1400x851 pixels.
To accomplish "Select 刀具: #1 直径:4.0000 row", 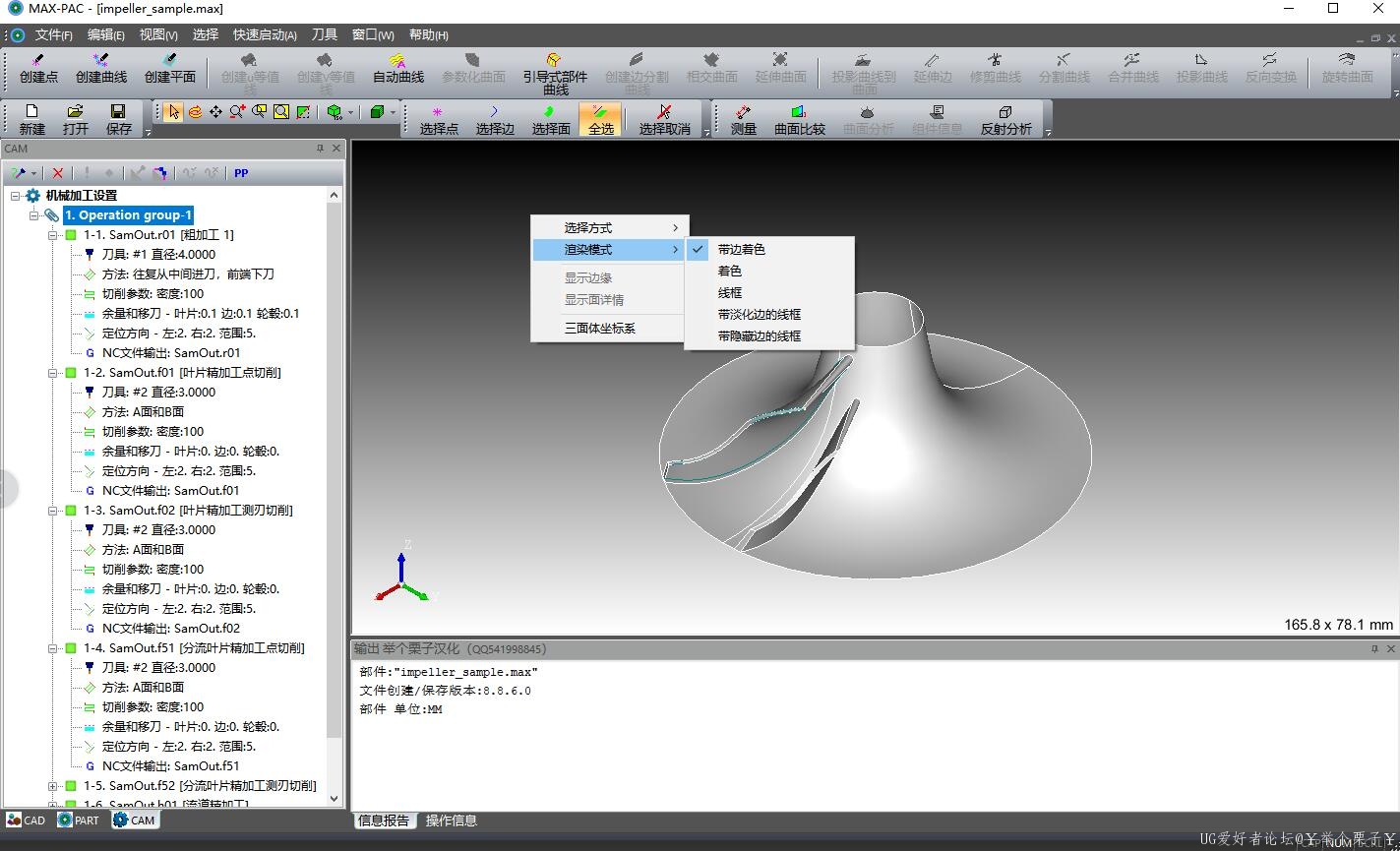I will [x=158, y=255].
